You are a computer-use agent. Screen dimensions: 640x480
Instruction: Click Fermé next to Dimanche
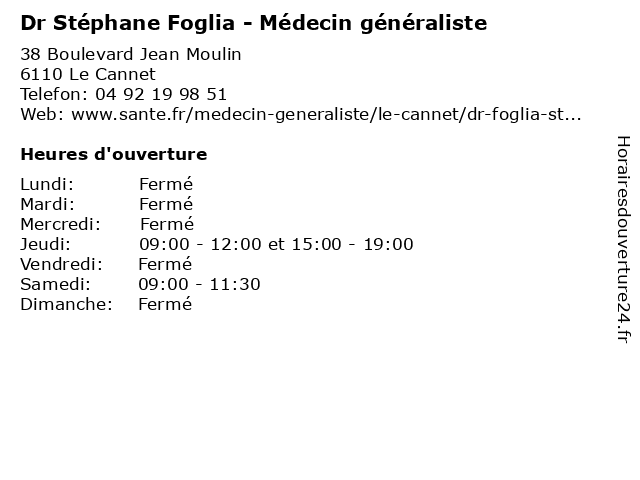pyautogui.click(x=165, y=304)
